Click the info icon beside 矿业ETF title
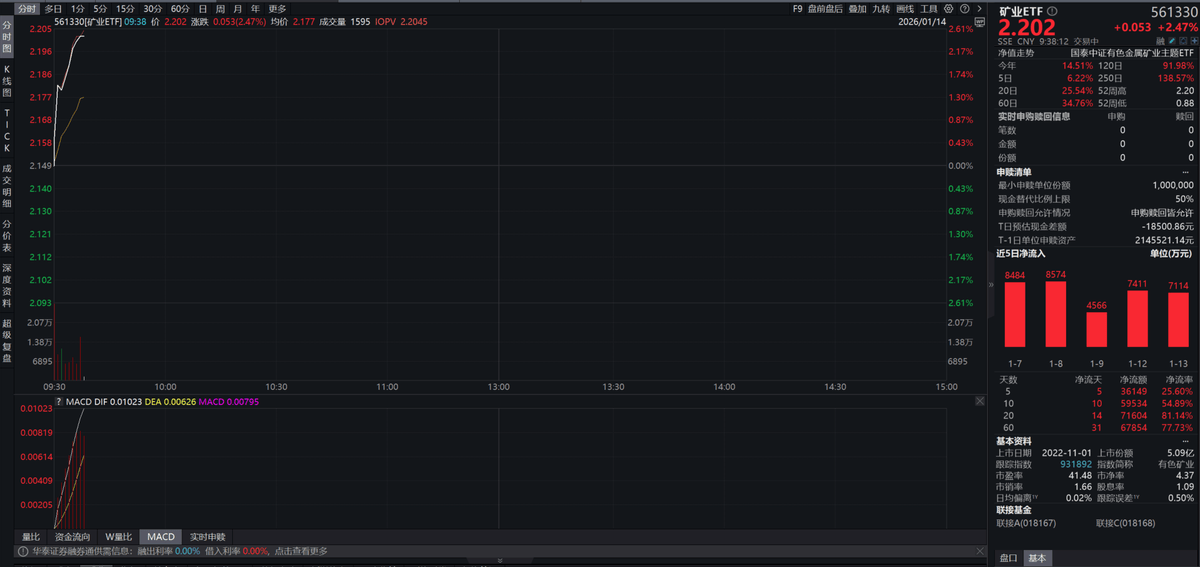The width and height of the screenshot is (1200, 567). click(x=1051, y=11)
